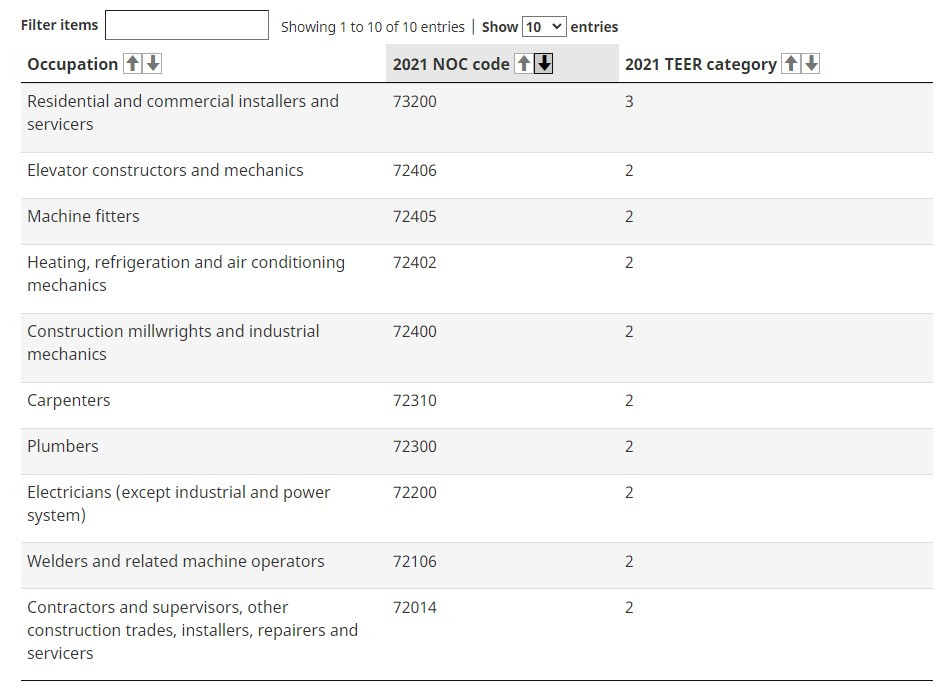The width and height of the screenshot is (950, 696).
Task: Sort TEER category descending arrow
Action: 811,64
